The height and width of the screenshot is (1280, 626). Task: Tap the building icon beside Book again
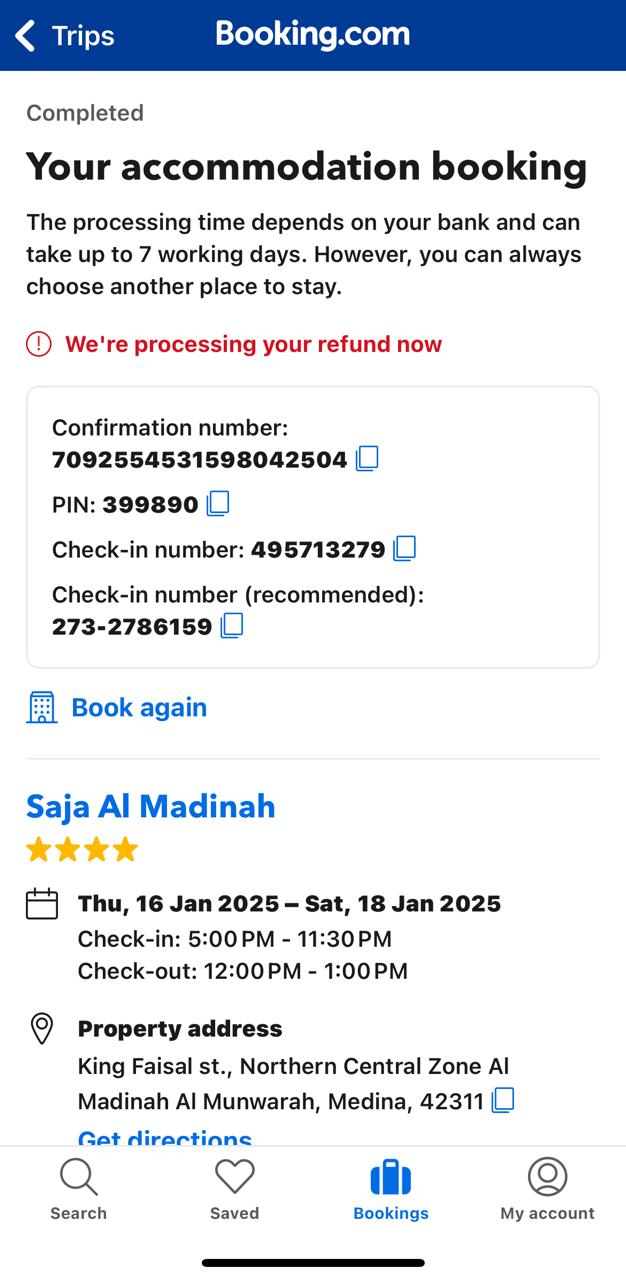(41, 707)
